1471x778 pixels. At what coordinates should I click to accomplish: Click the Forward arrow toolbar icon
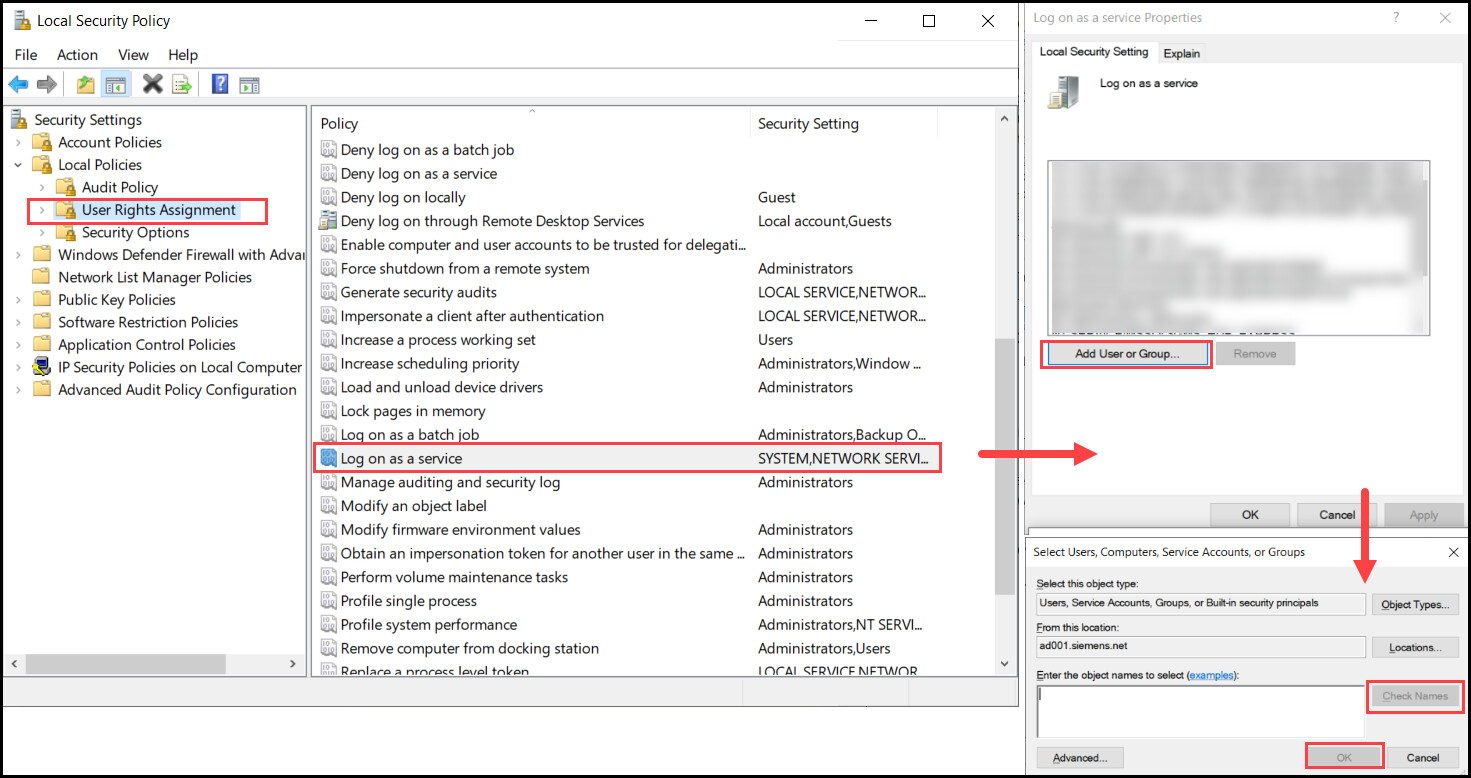46,85
